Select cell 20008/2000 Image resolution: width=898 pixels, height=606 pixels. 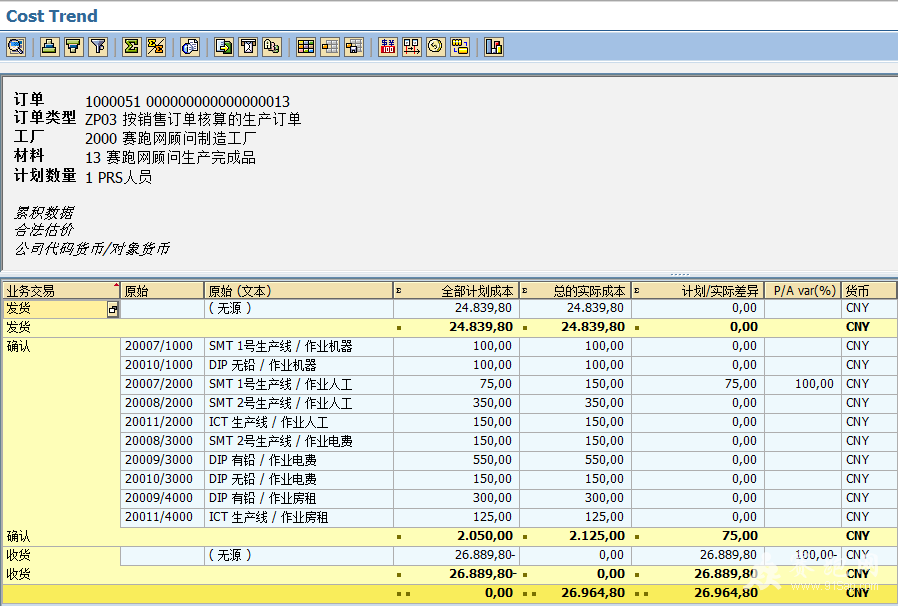(x=162, y=403)
